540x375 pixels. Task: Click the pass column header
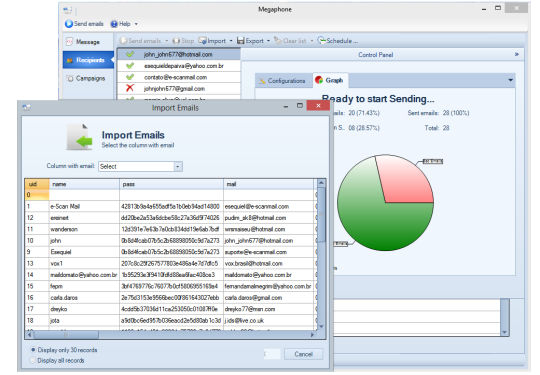[172, 184]
